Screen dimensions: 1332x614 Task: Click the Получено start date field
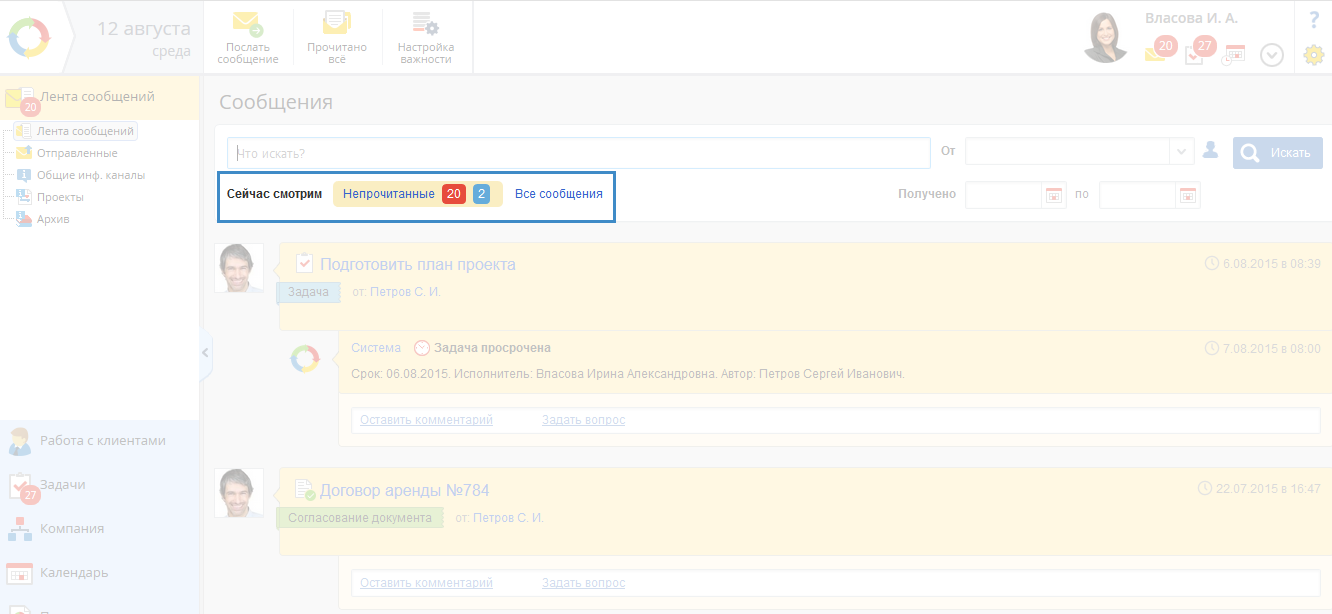[x=1003, y=195]
